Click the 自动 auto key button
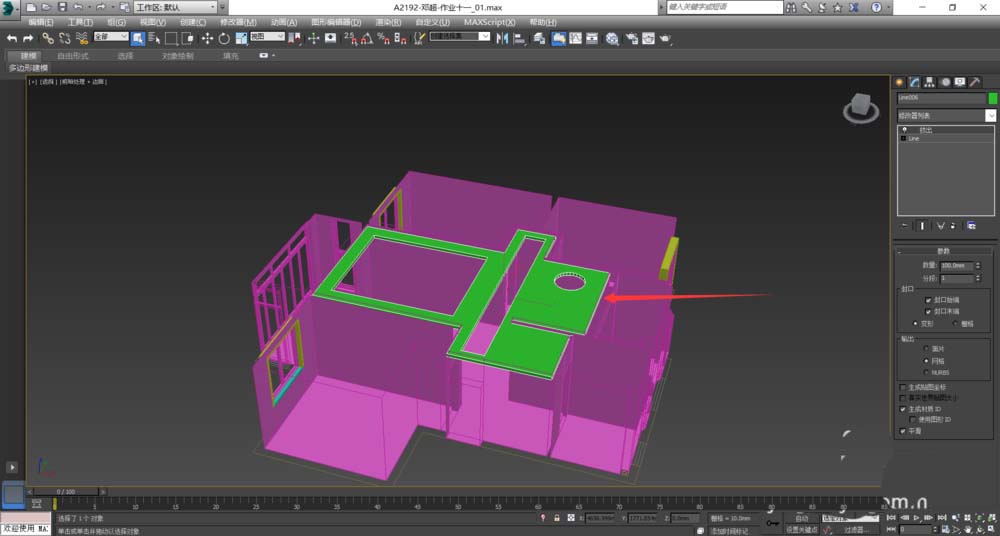1000x536 pixels. click(800, 519)
